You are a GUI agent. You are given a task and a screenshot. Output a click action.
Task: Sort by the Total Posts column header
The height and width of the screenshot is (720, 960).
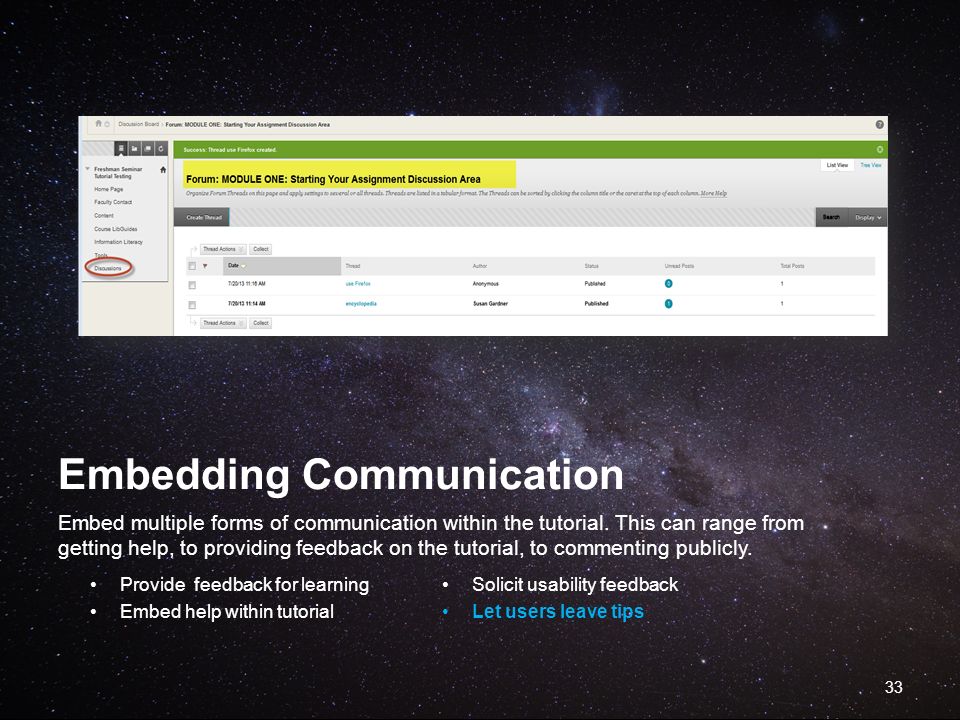point(792,266)
